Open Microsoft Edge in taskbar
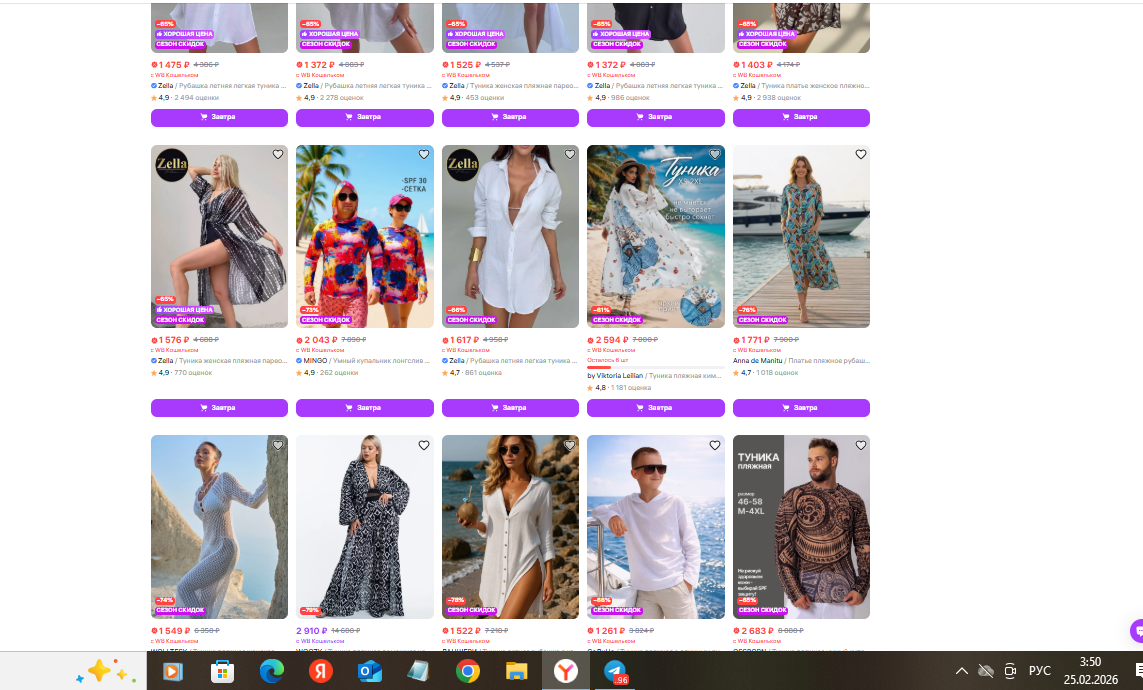 tap(271, 671)
